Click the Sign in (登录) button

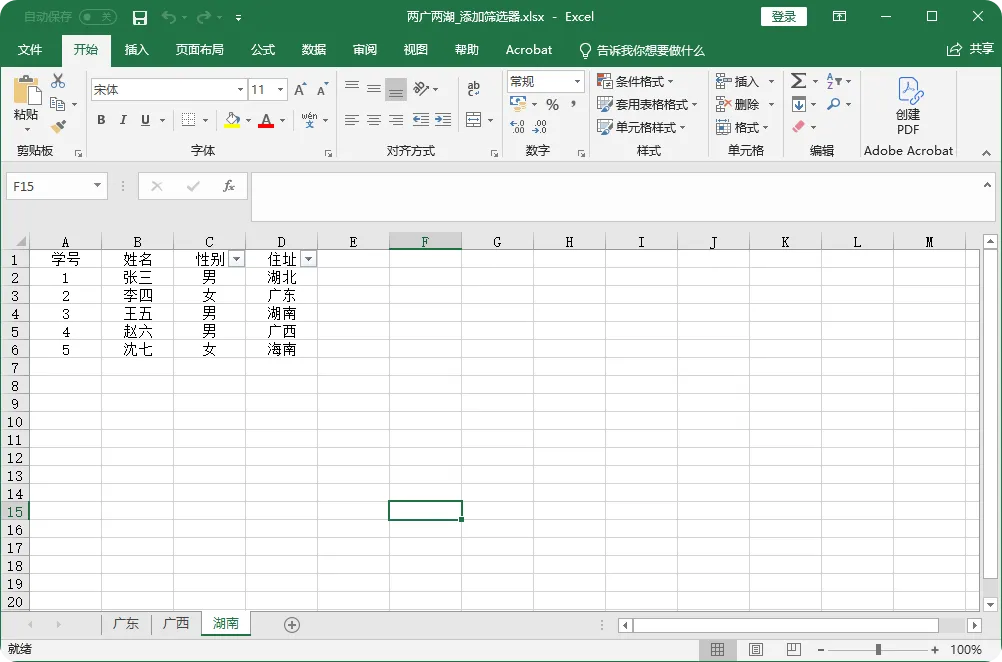tap(783, 17)
